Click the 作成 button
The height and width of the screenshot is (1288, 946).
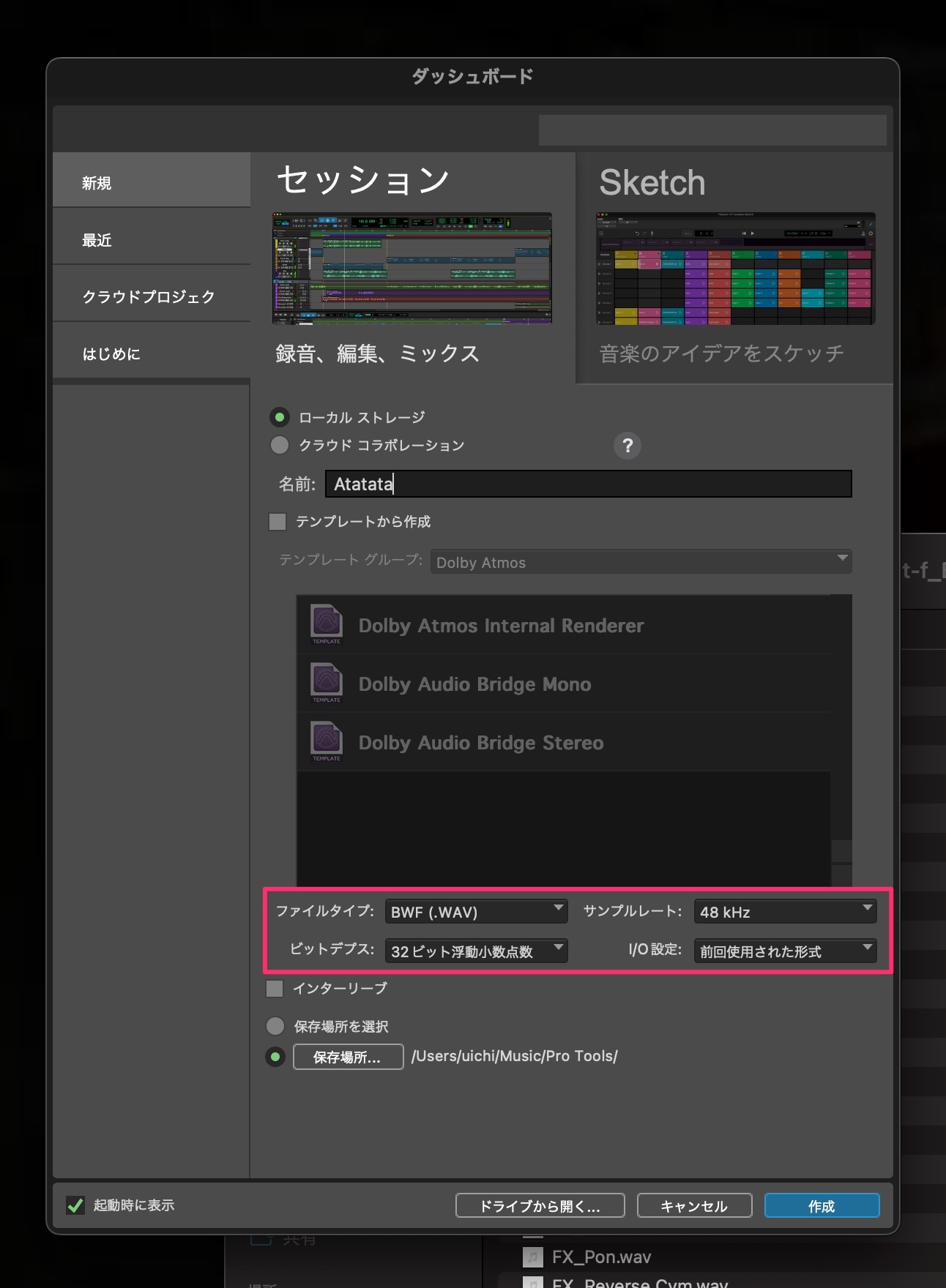click(822, 1205)
